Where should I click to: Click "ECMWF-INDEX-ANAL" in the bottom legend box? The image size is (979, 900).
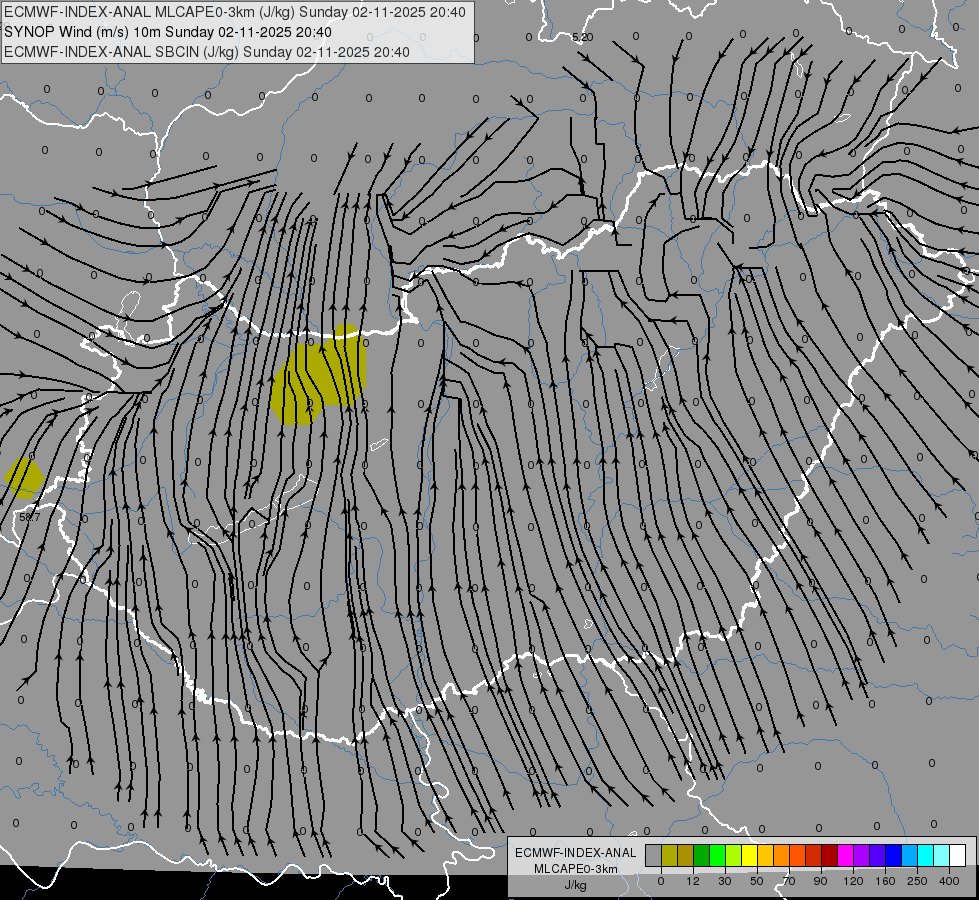pyautogui.click(x=575, y=853)
